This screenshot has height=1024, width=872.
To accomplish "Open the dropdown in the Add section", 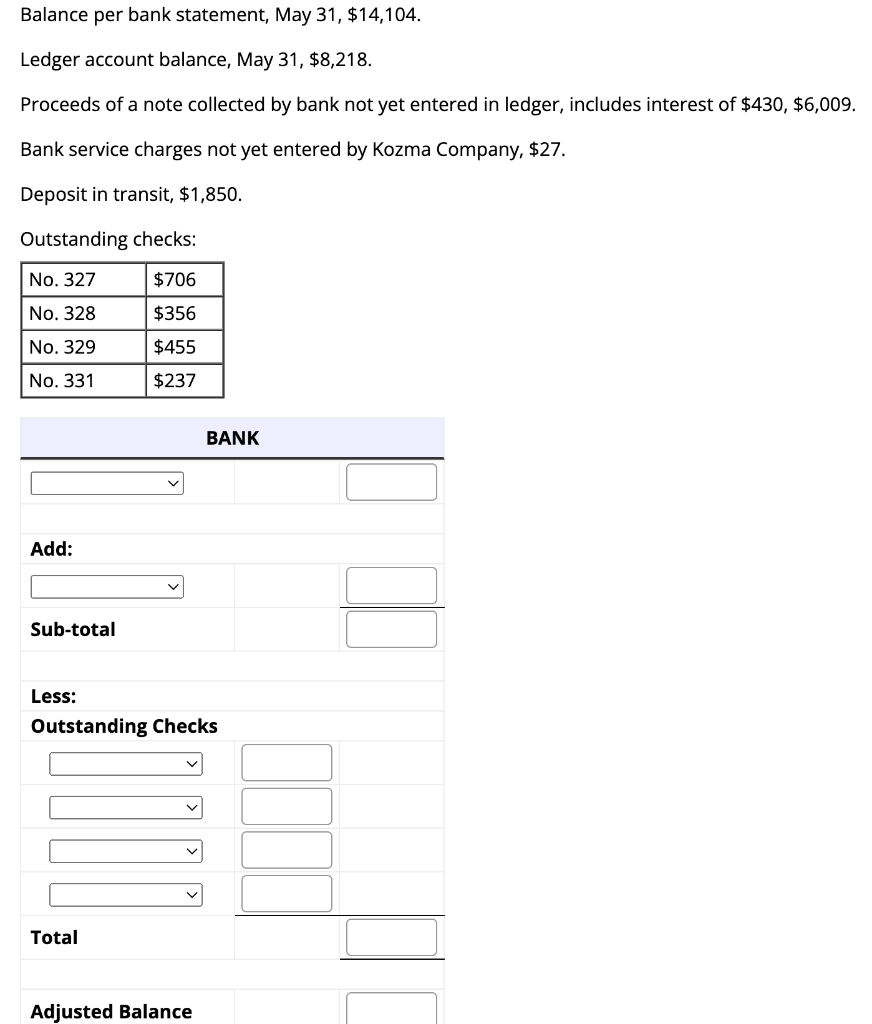I will click(106, 586).
